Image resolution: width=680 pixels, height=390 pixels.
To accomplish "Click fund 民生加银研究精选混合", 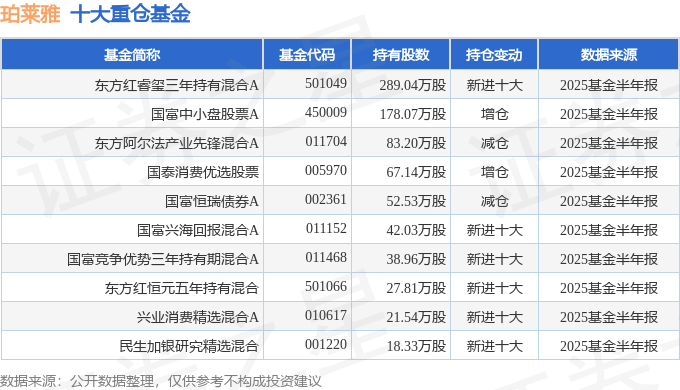I will click(x=189, y=347).
